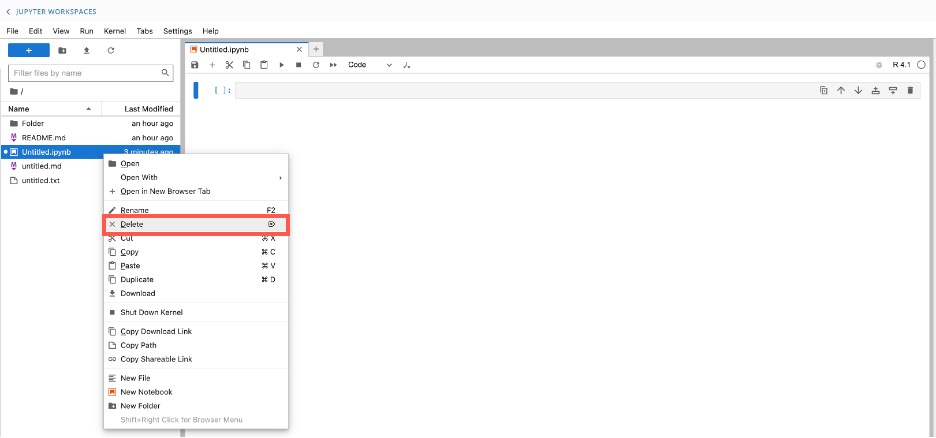The width and height of the screenshot is (936, 438).
Task: Open the Tabs menu
Action: pos(144,30)
